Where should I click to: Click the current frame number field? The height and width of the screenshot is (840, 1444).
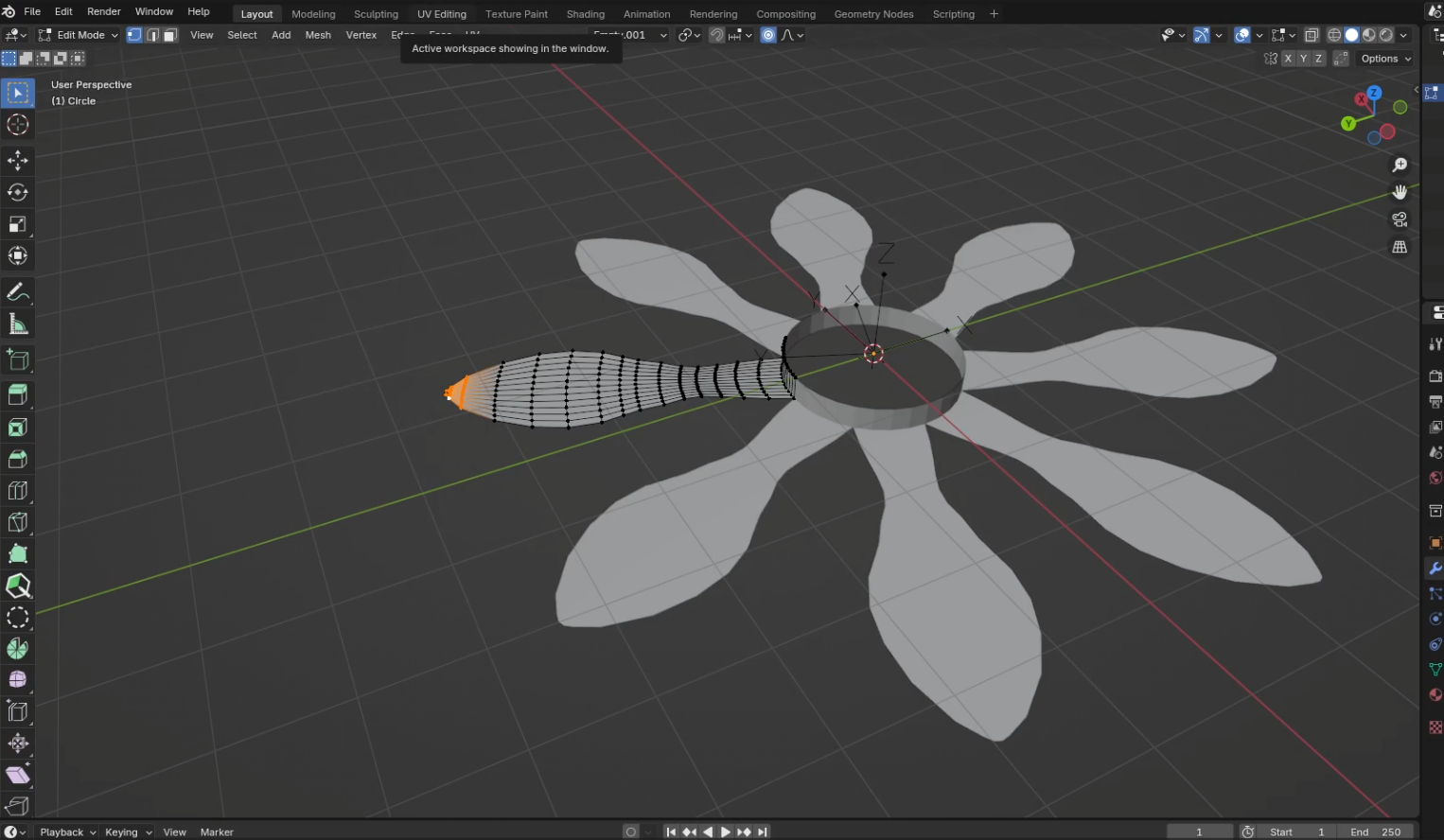[1199, 832]
